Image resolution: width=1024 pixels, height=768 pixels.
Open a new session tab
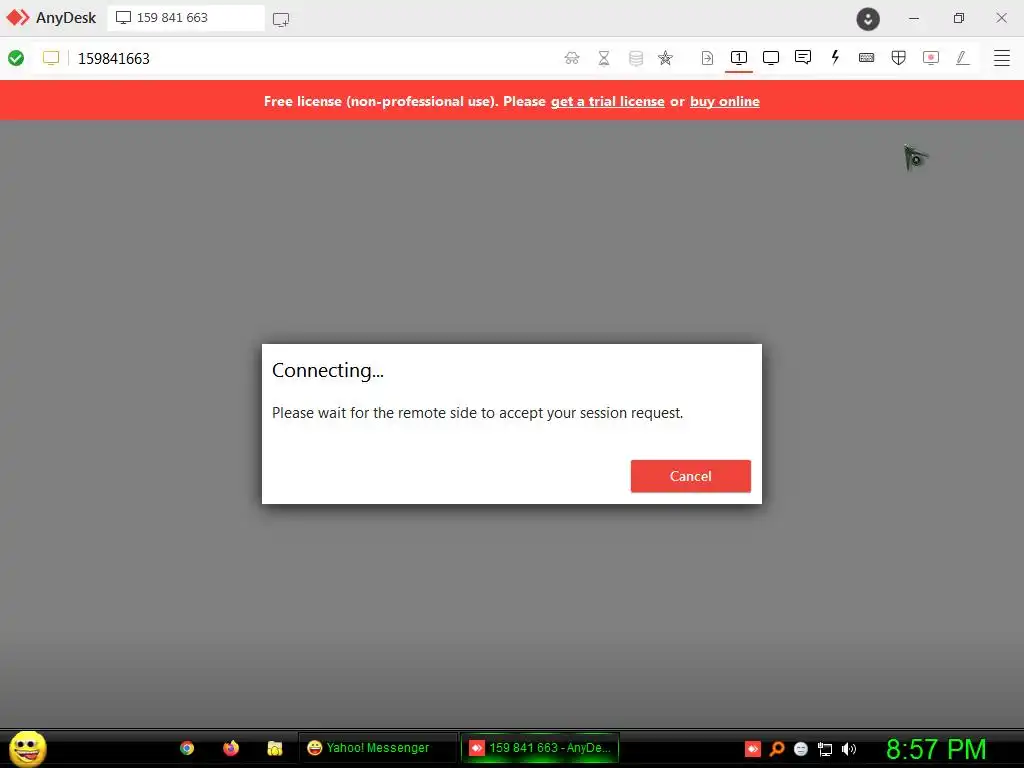pos(281,19)
